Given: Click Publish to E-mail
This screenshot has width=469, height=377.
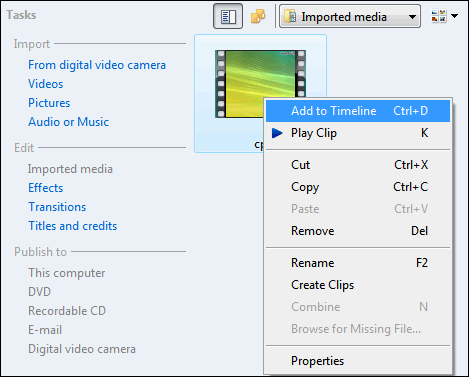Looking at the screenshot, I should 45,330.
